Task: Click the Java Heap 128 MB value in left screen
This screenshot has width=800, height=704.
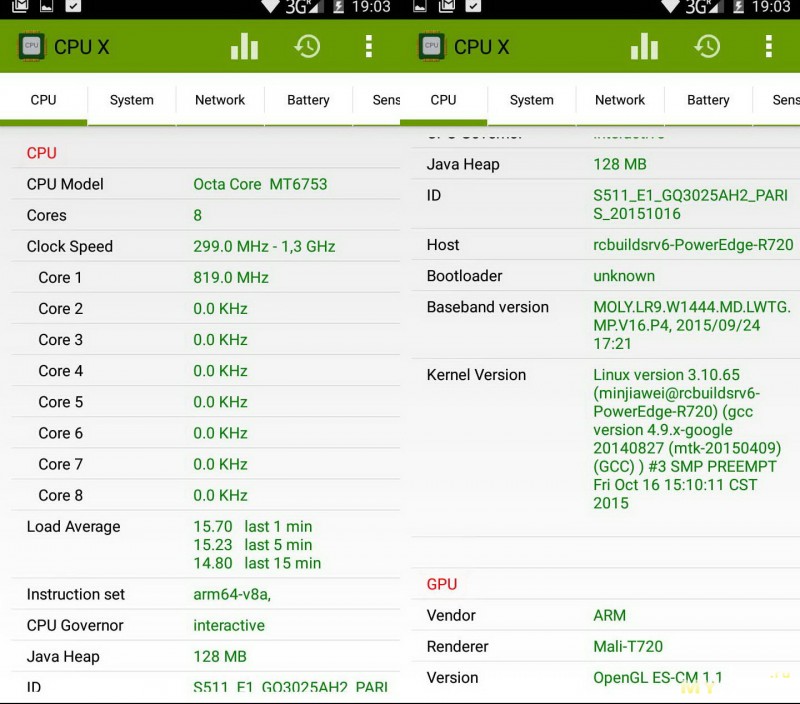Action: pyautogui.click(x=220, y=657)
